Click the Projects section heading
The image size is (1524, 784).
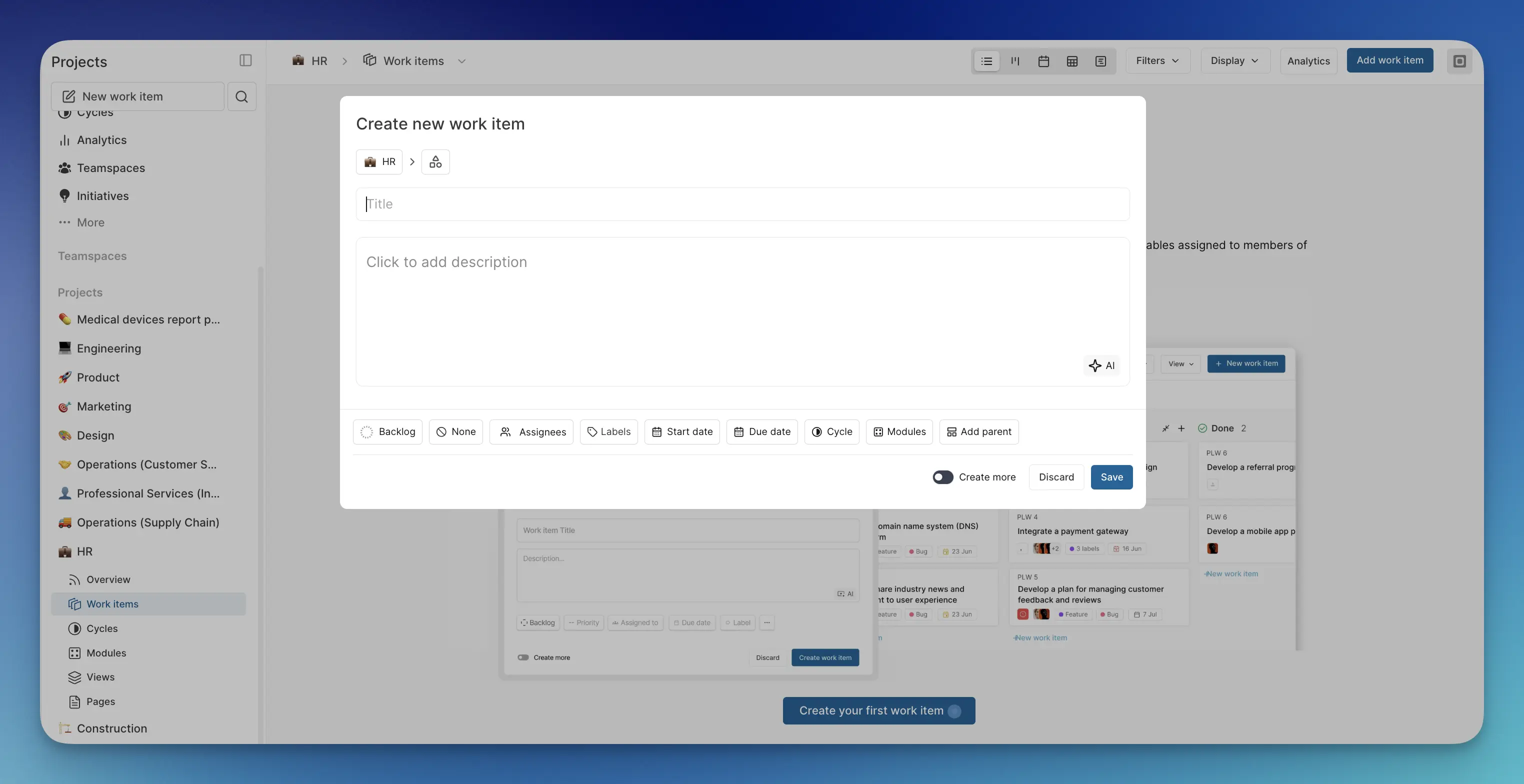point(80,292)
